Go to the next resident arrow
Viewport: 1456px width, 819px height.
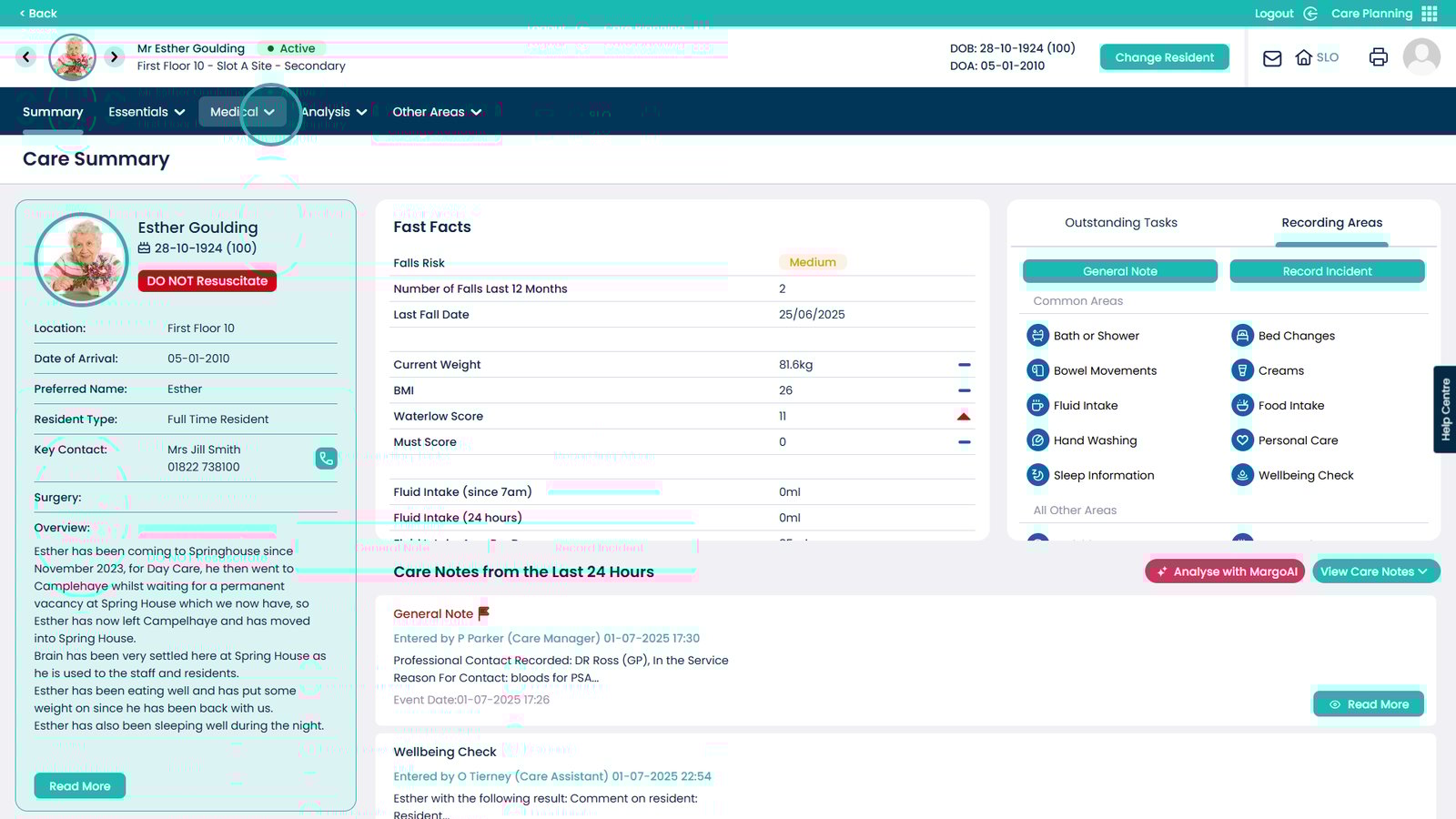(114, 57)
